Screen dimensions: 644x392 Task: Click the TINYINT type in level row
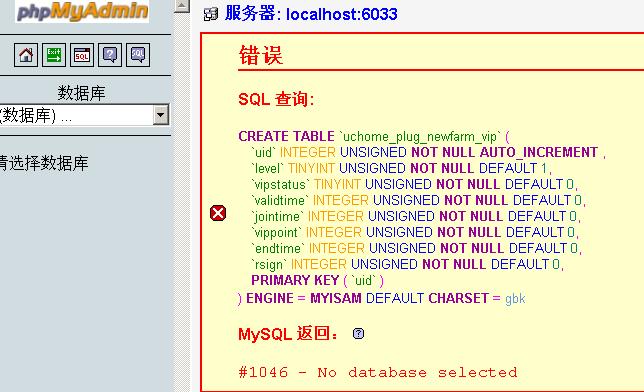pyautogui.click(x=311, y=168)
